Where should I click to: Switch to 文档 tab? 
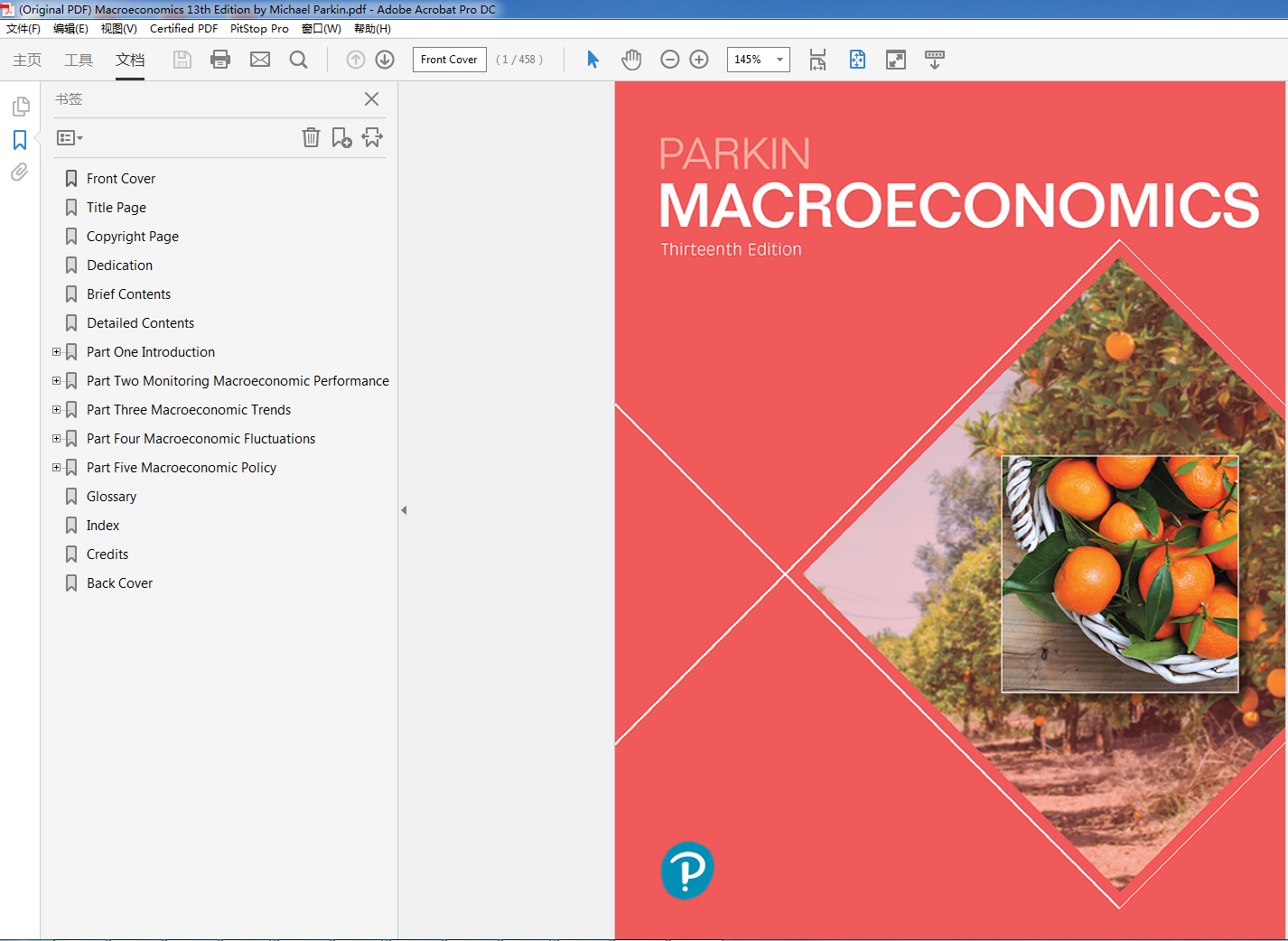(x=130, y=60)
